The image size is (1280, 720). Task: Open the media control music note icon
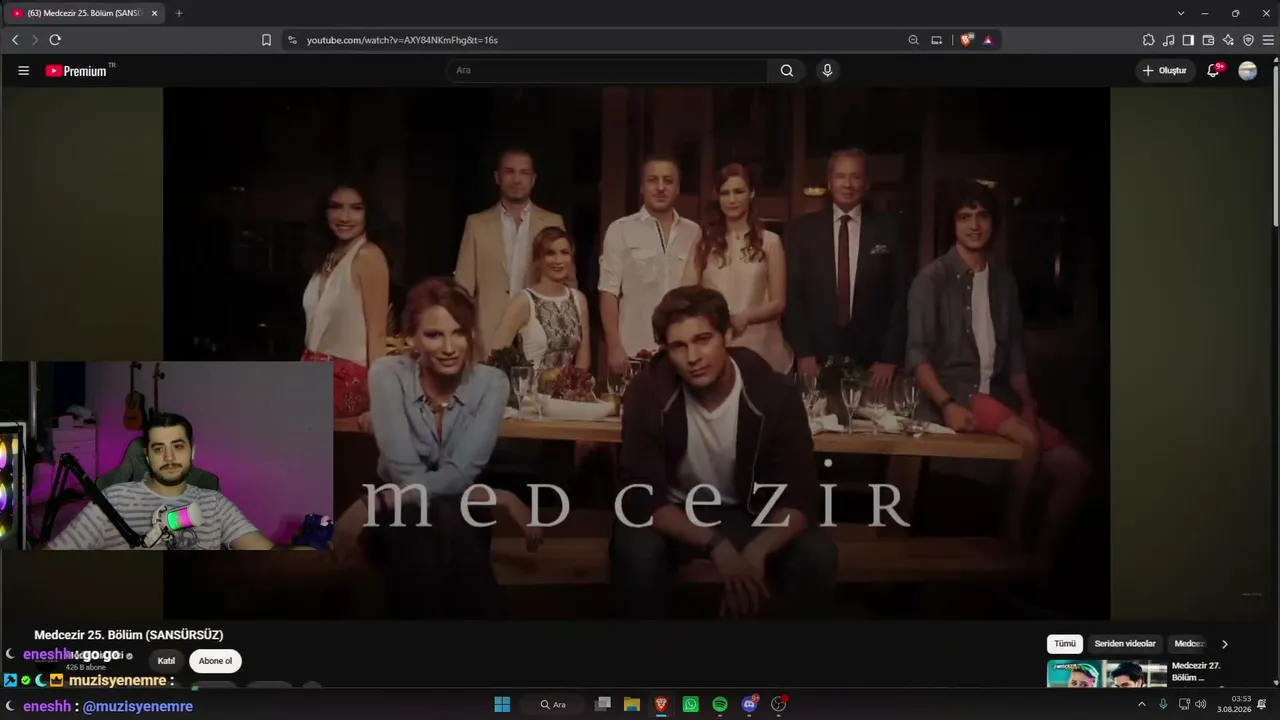point(1168,40)
